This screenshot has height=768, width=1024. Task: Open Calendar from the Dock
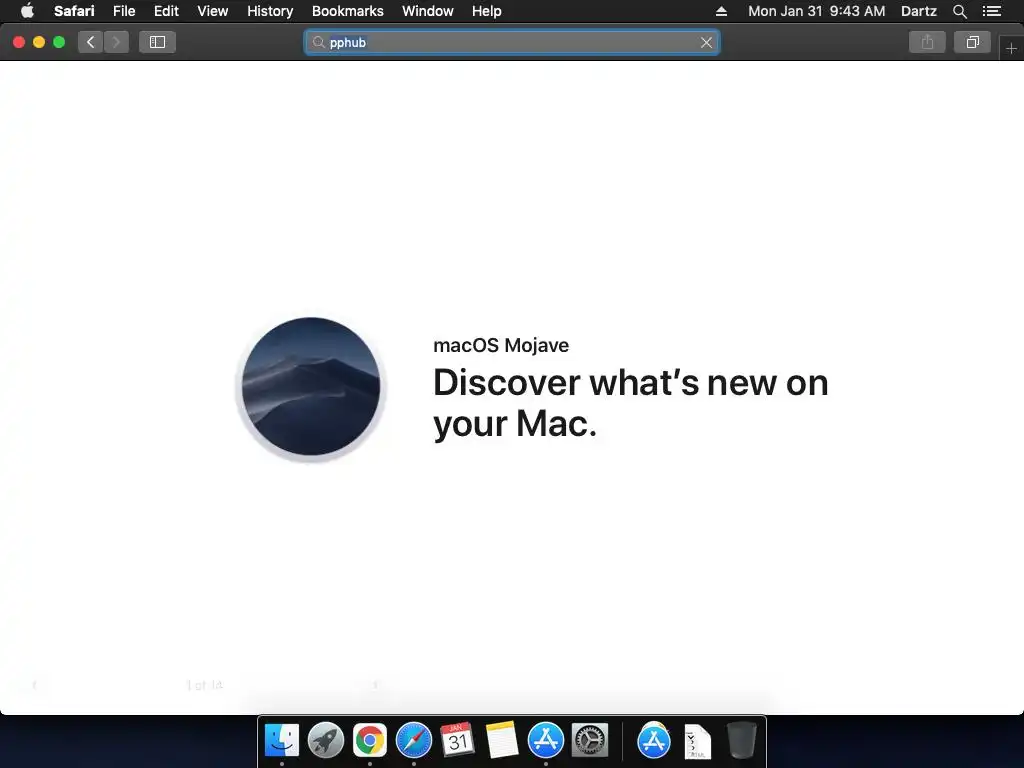458,740
